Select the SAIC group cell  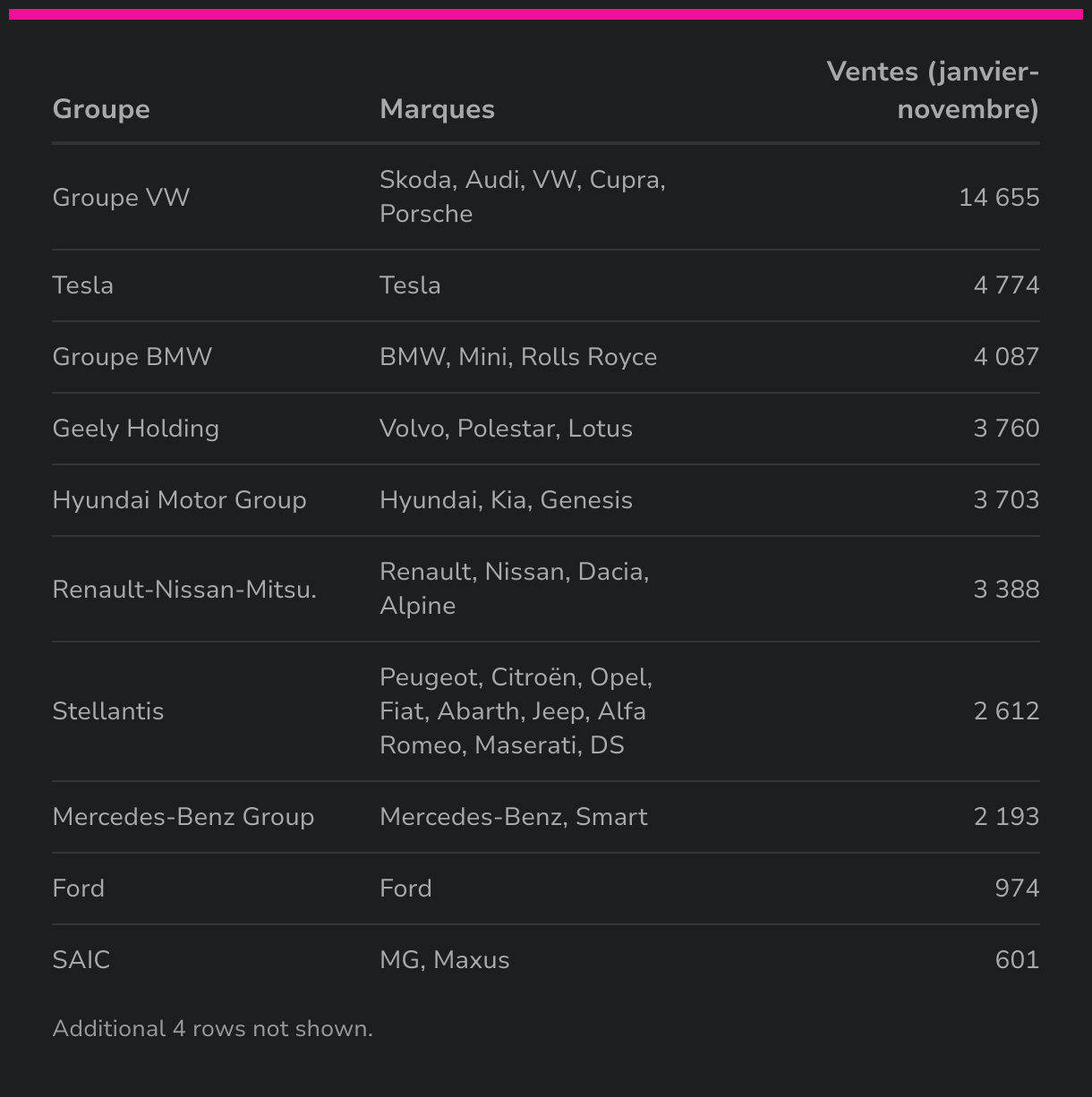[x=81, y=960]
